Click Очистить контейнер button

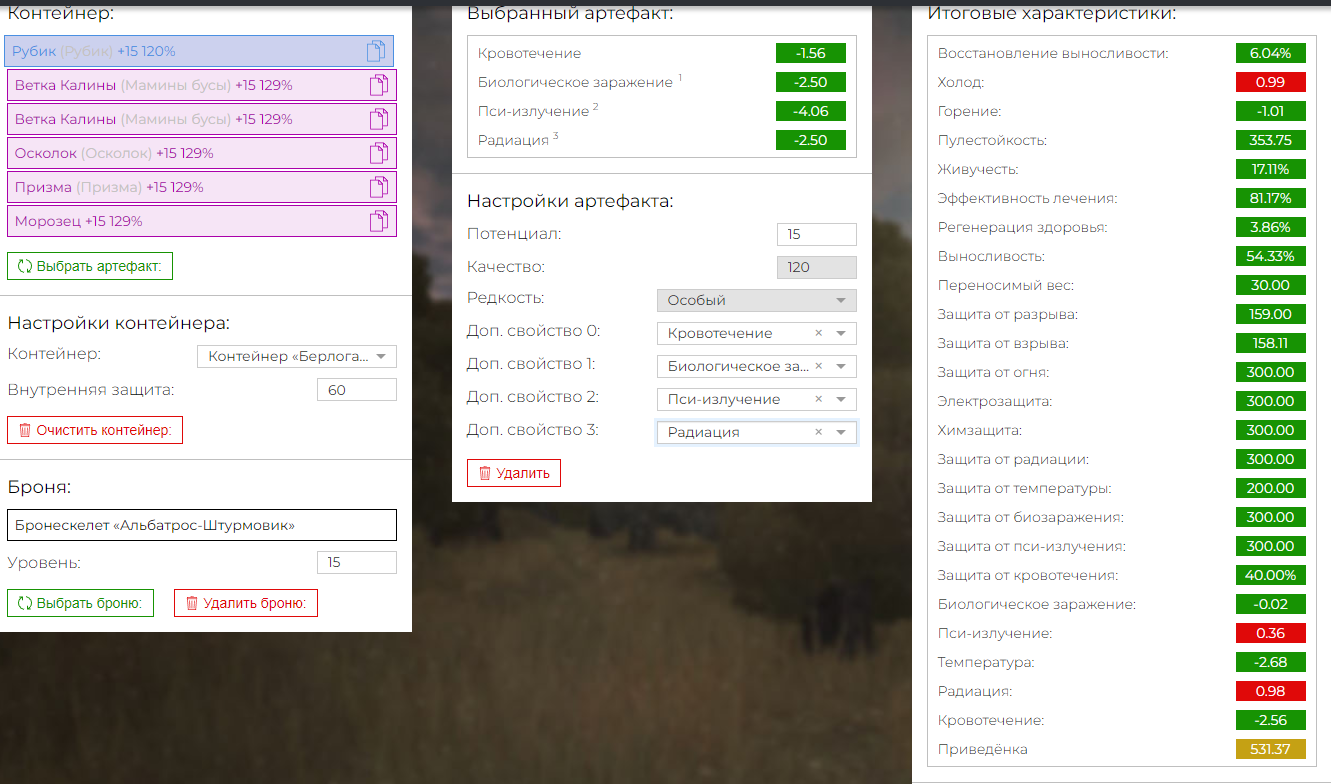pyautogui.click(x=95, y=430)
